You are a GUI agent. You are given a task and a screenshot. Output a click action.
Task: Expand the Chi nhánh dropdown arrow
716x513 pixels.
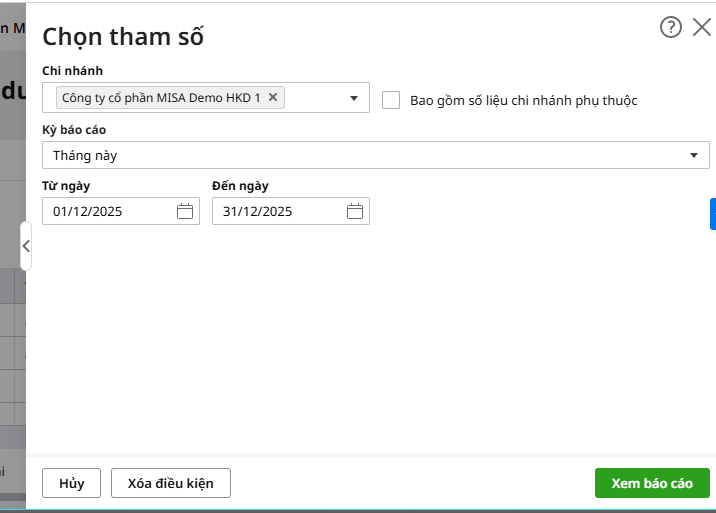click(354, 98)
